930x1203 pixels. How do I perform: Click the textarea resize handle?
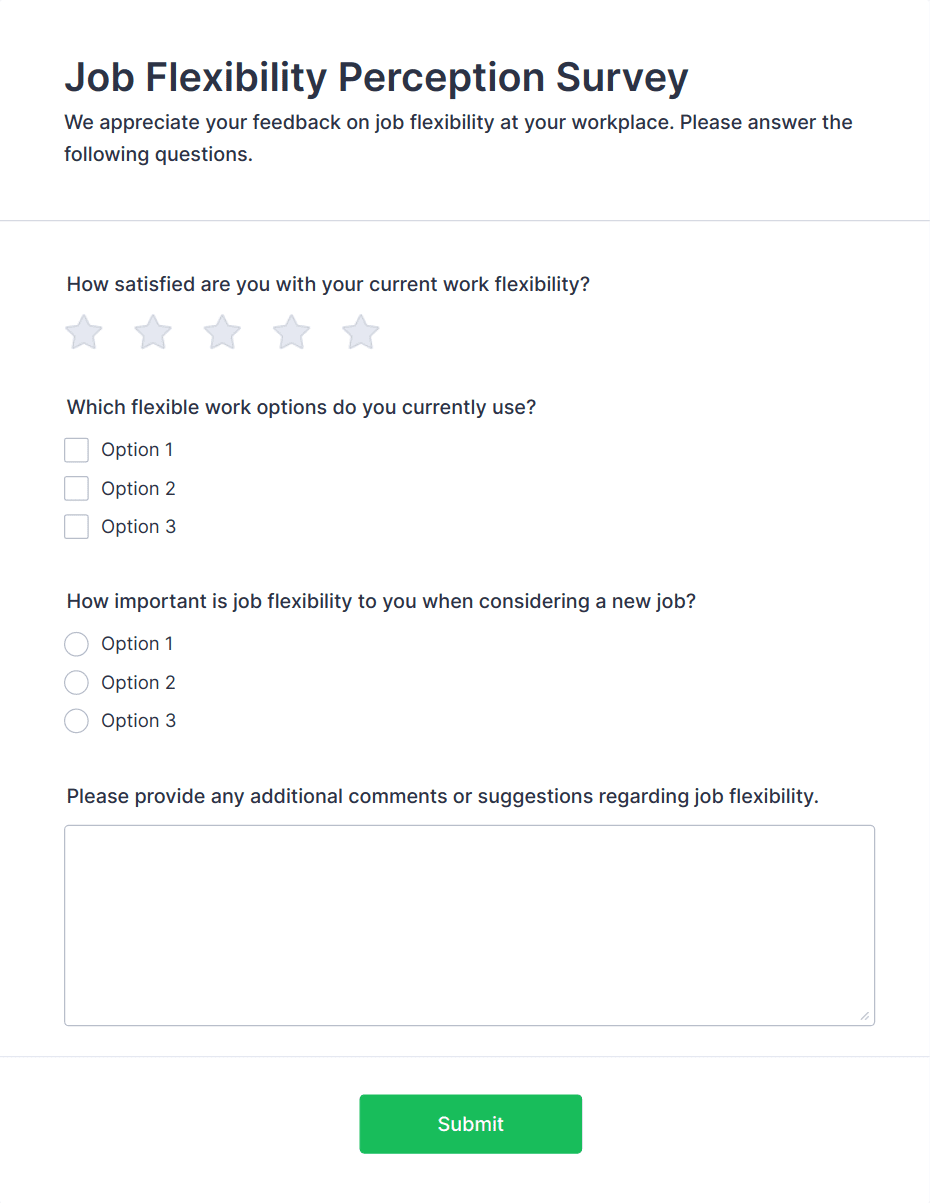click(x=866, y=1016)
